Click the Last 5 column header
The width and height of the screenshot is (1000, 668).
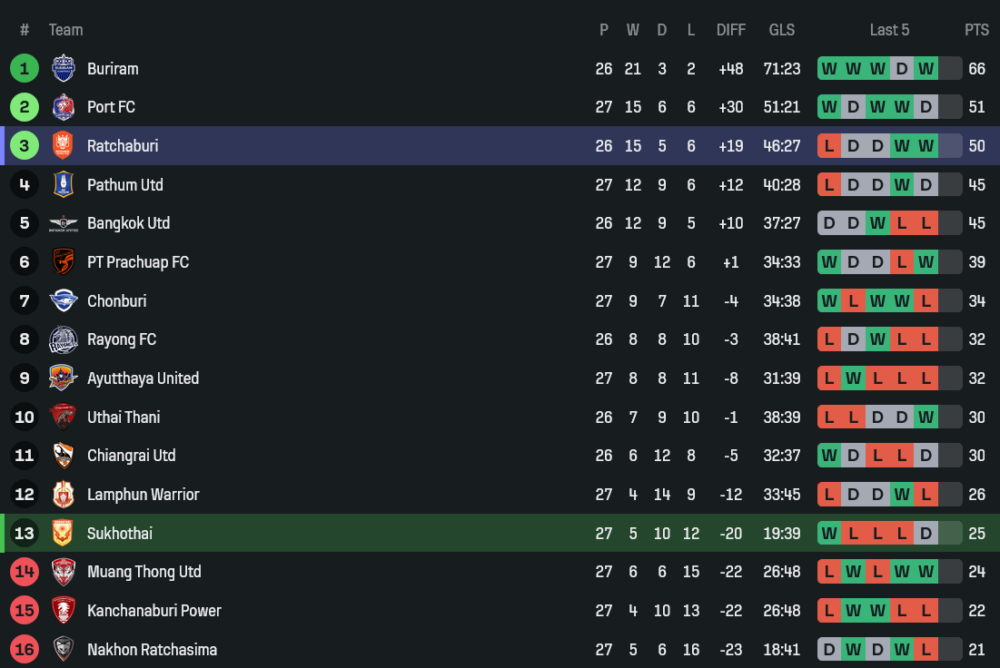click(x=889, y=30)
